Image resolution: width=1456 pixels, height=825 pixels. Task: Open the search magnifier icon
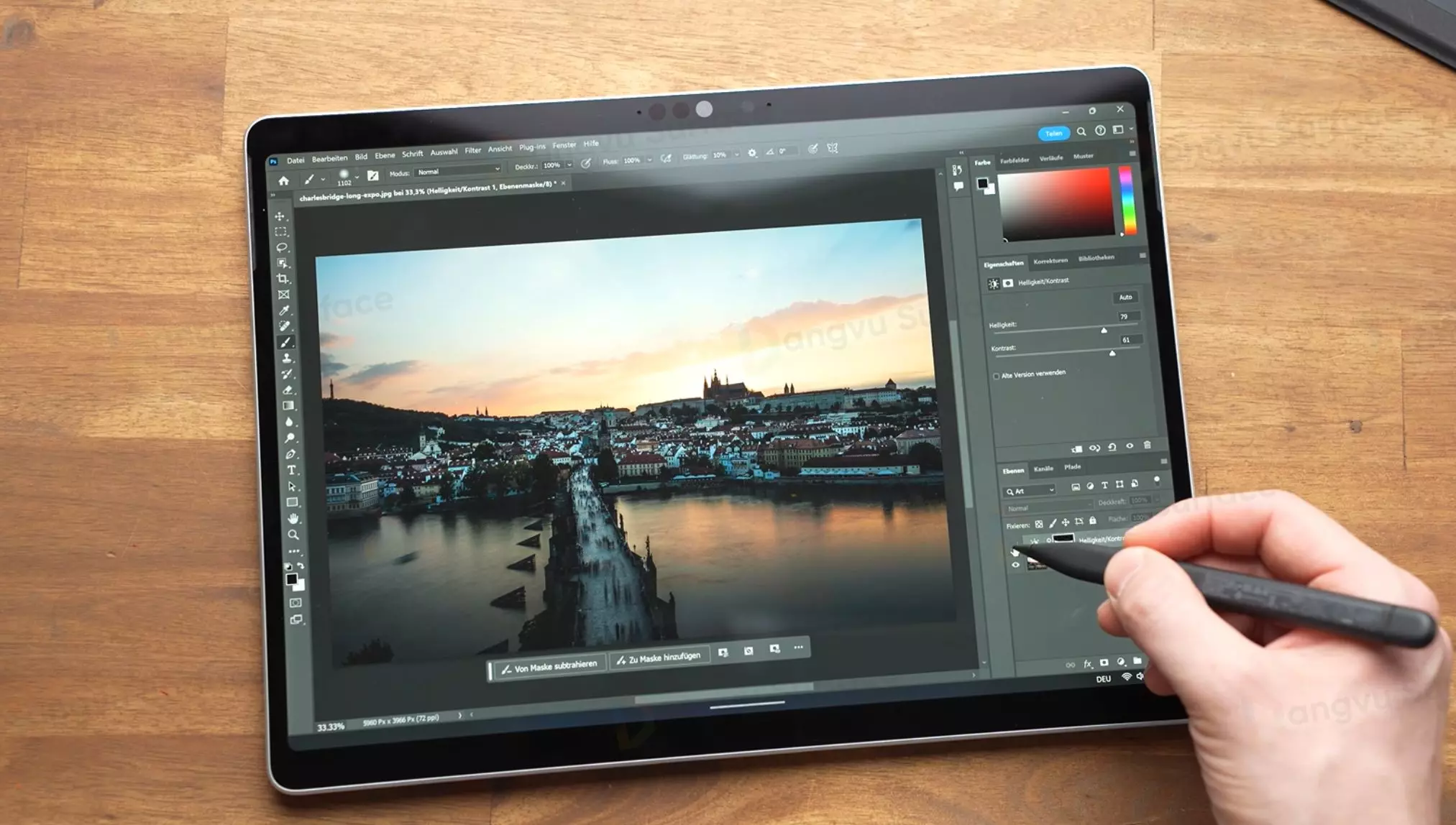[x=1081, y=132]
